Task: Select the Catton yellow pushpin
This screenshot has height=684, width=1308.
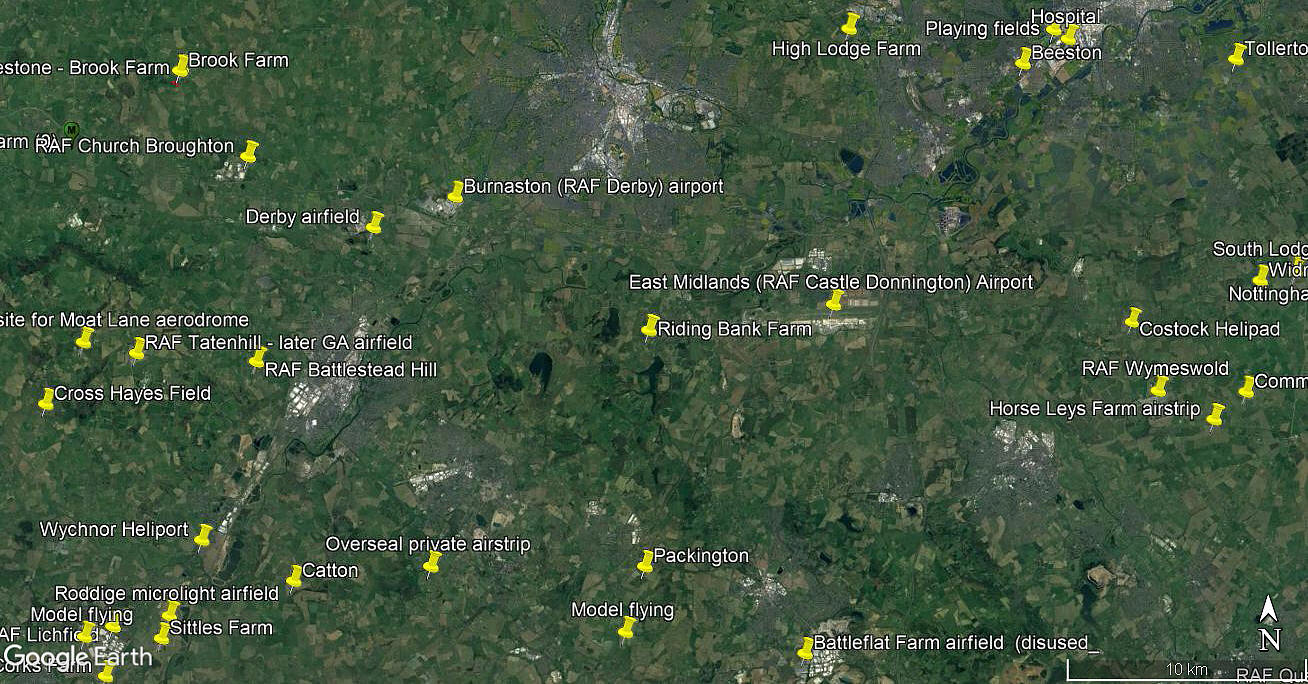Action: click(294, 577)
